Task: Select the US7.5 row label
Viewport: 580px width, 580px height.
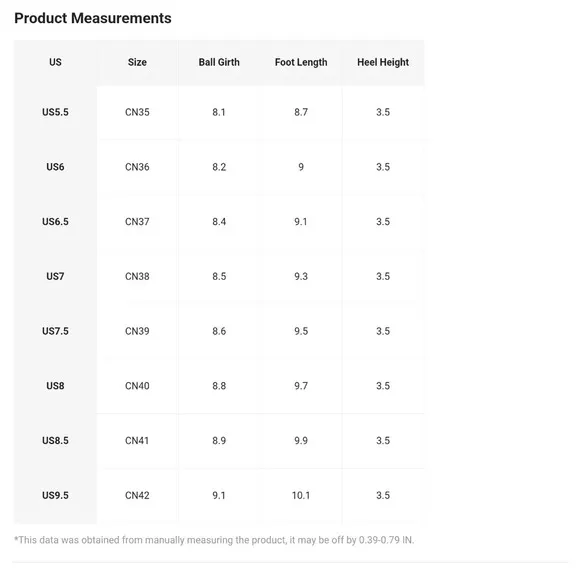Action: click(55, 331)
